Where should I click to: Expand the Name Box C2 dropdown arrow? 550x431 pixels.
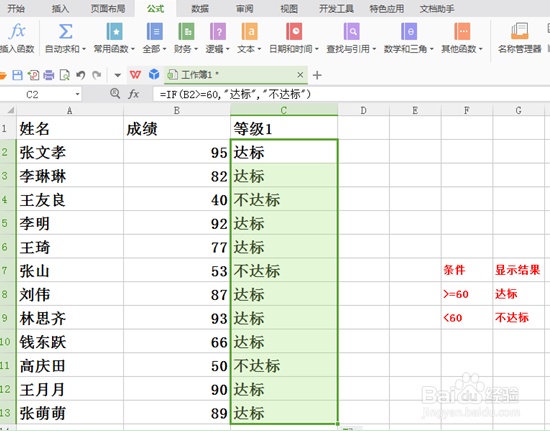coord(77,94)
